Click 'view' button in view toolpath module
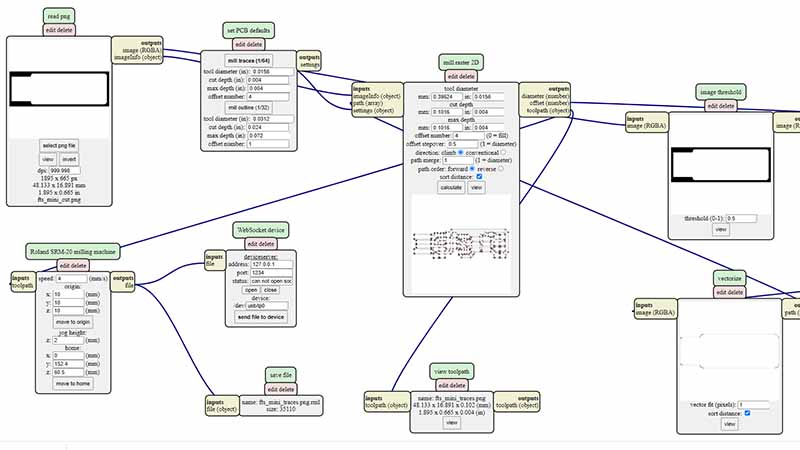 tap(452, 423)
